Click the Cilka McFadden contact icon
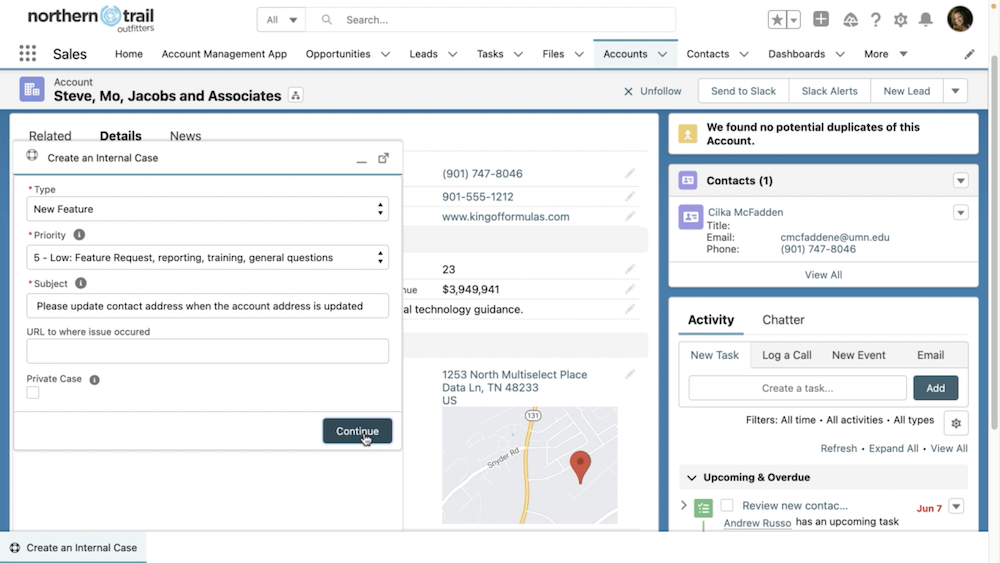1000x563 pixels. click(x=691, y=217)
